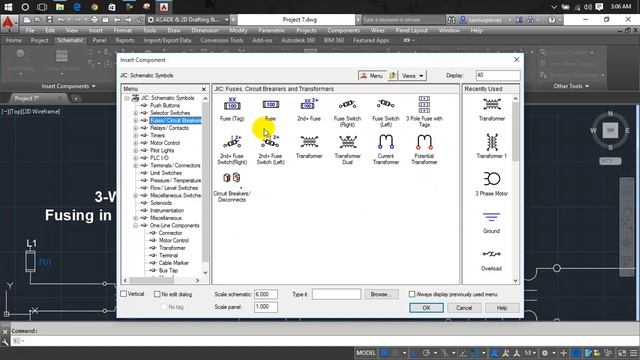
Task: Select Pilot Lights in the menu tree
Action: [x=162, y=150]
